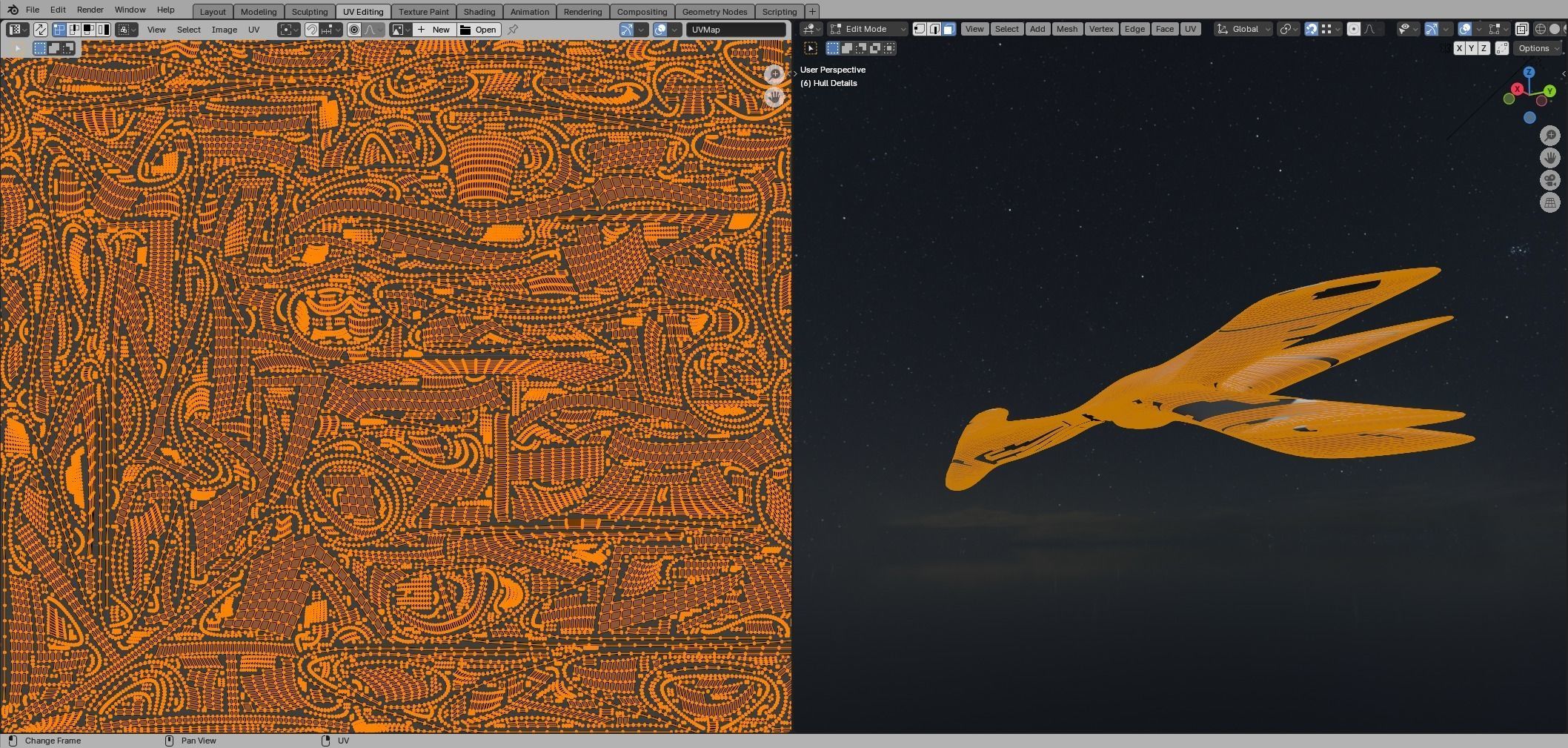Toggle proportional editing in 3D viewport
Image resolution: width=1568 pixels, height=748 pixels.
tap(1354, 29)
